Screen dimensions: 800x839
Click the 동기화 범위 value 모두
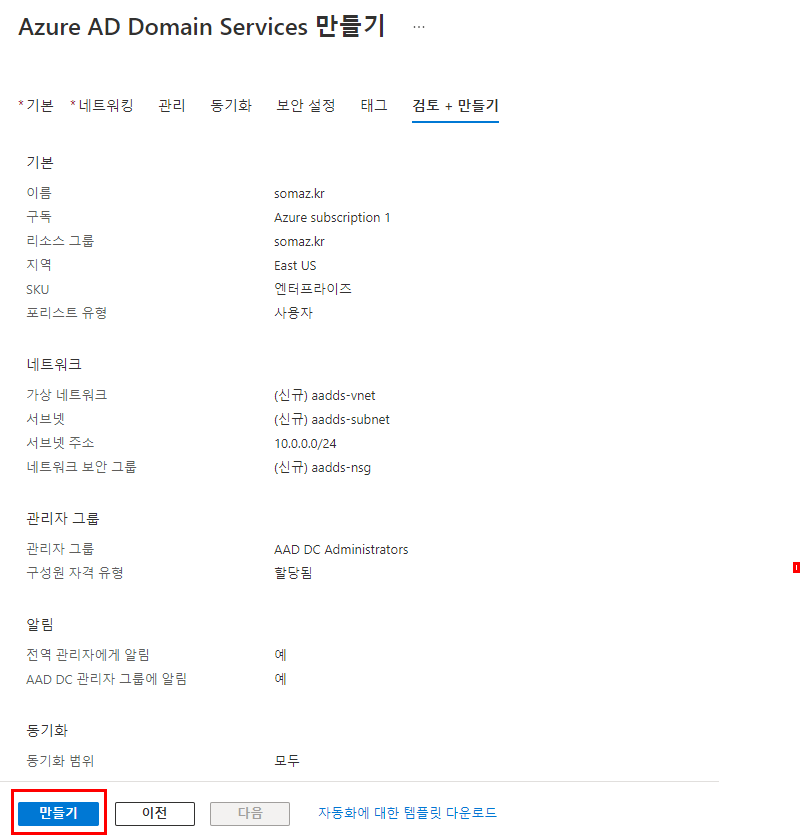click(x=287, y=761)
